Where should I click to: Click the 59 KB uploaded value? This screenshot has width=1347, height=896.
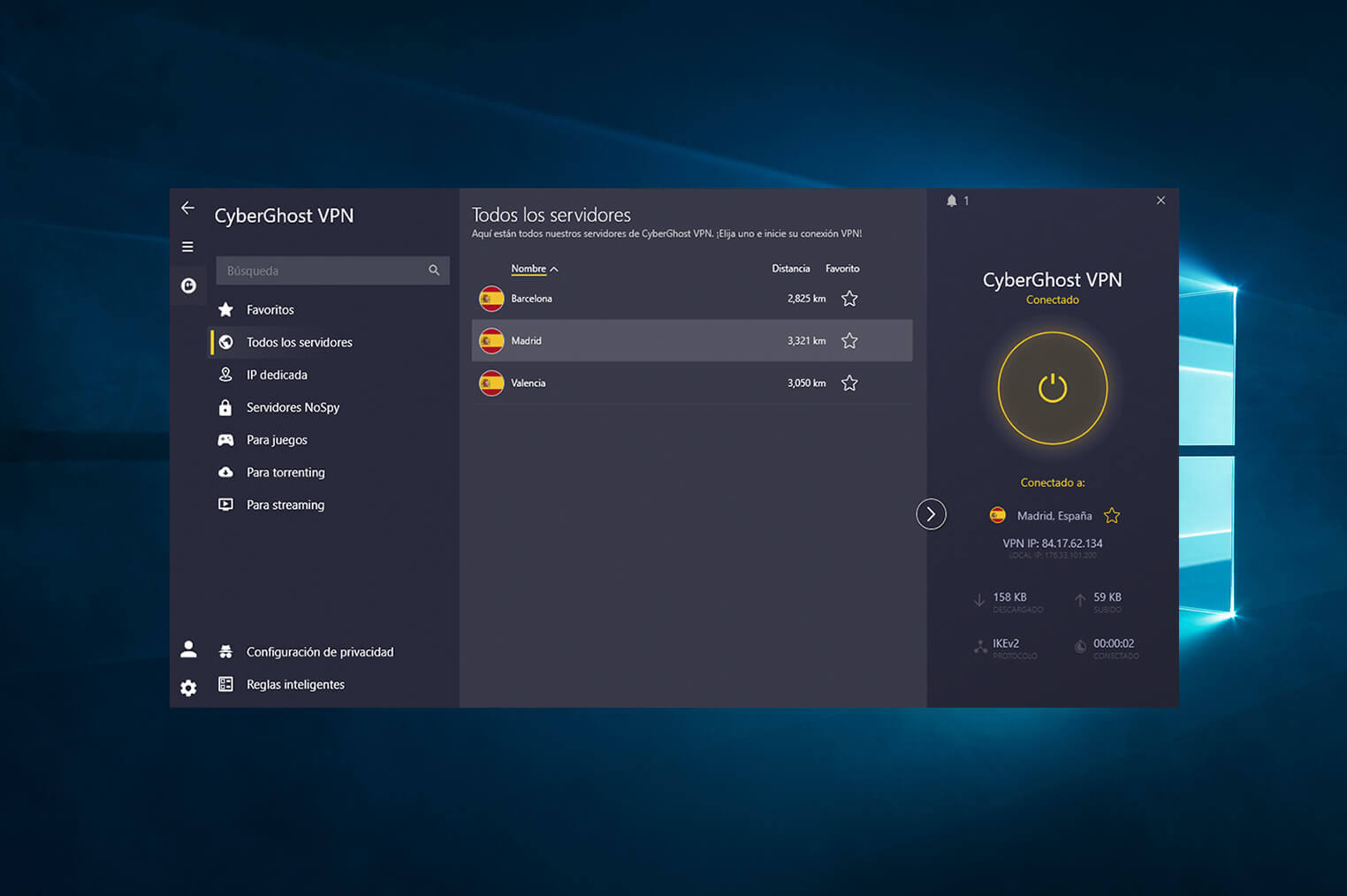1107,597
